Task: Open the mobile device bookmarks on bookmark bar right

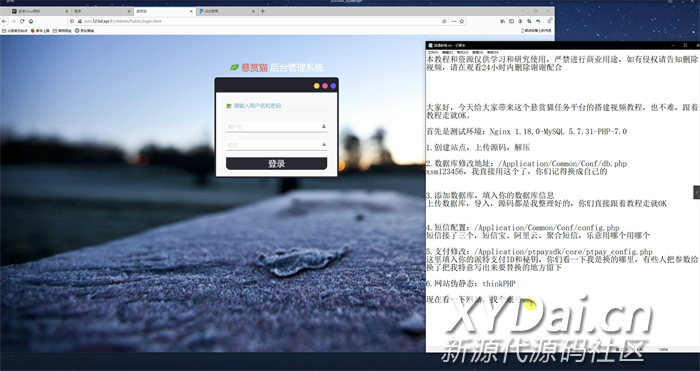Action: tap(536, 31)
